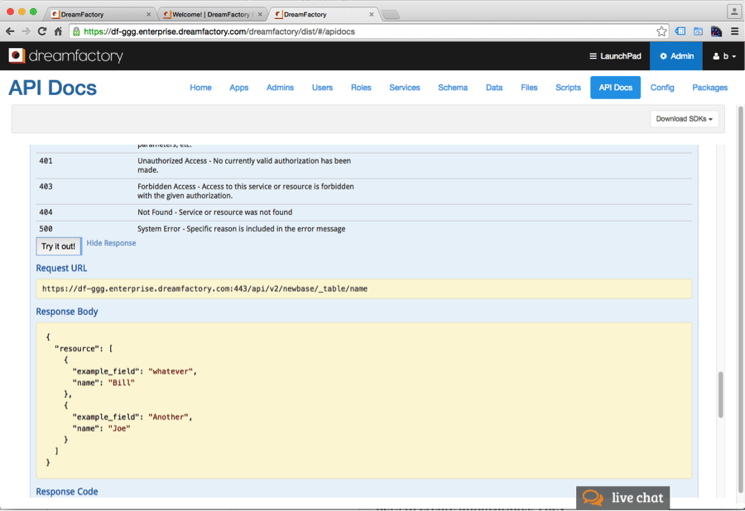The height and width of the screenshot is (511, 745).
Task: Reload the page with refresh icon
Action: 42,31
